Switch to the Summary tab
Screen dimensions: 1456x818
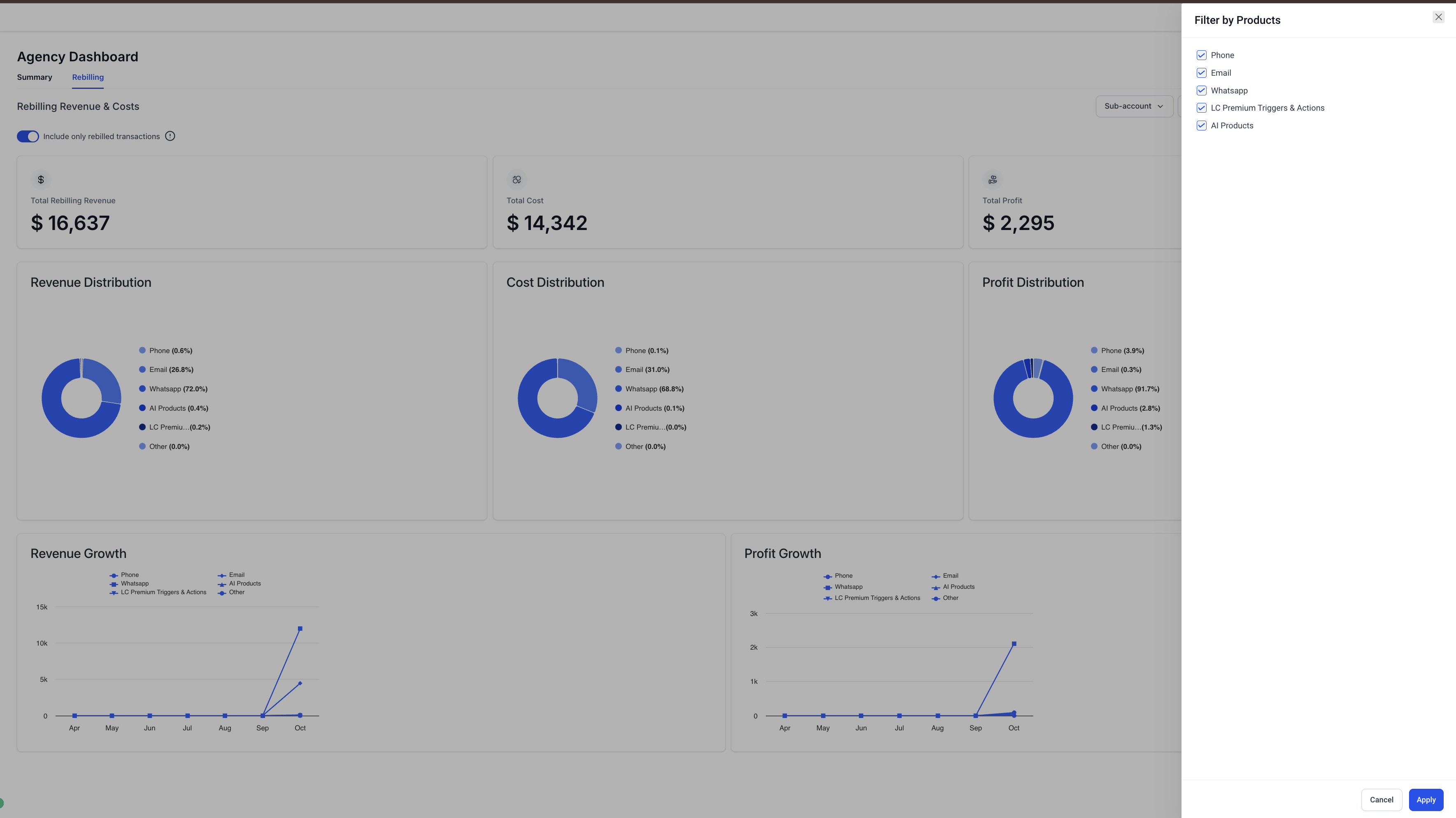point(35,77)
